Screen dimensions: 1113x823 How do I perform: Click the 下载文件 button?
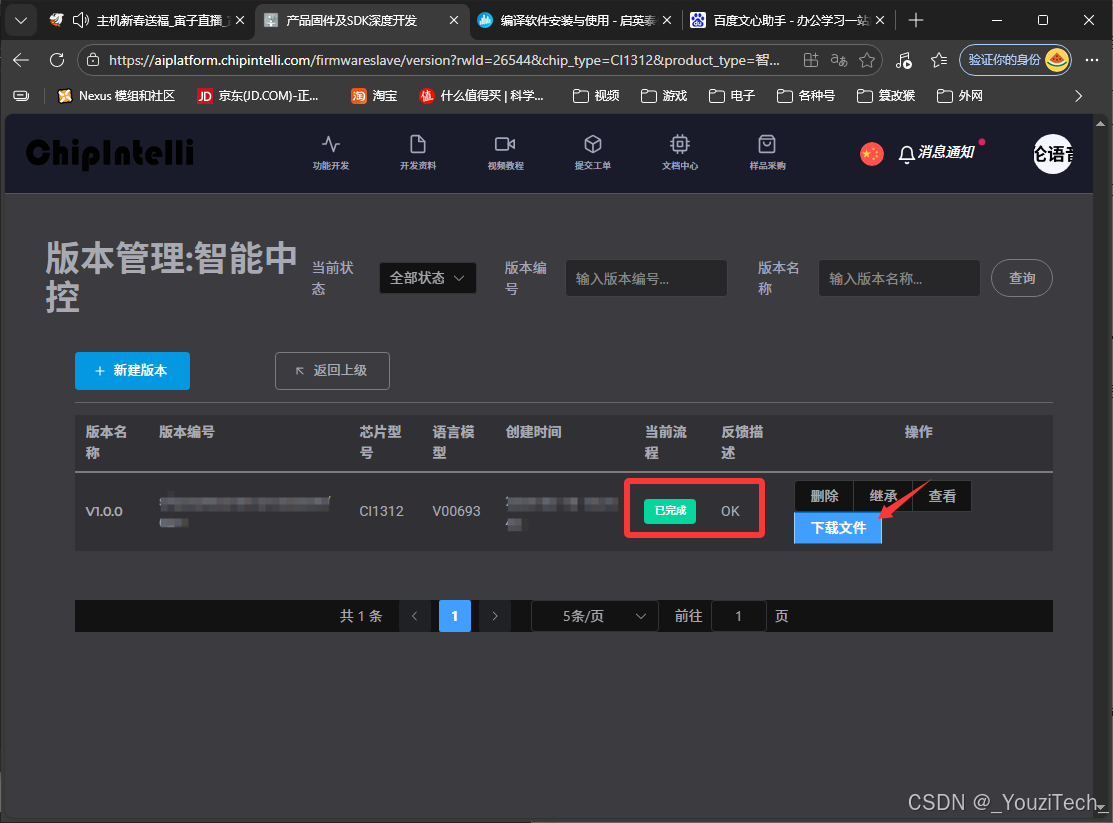[838, 528]
